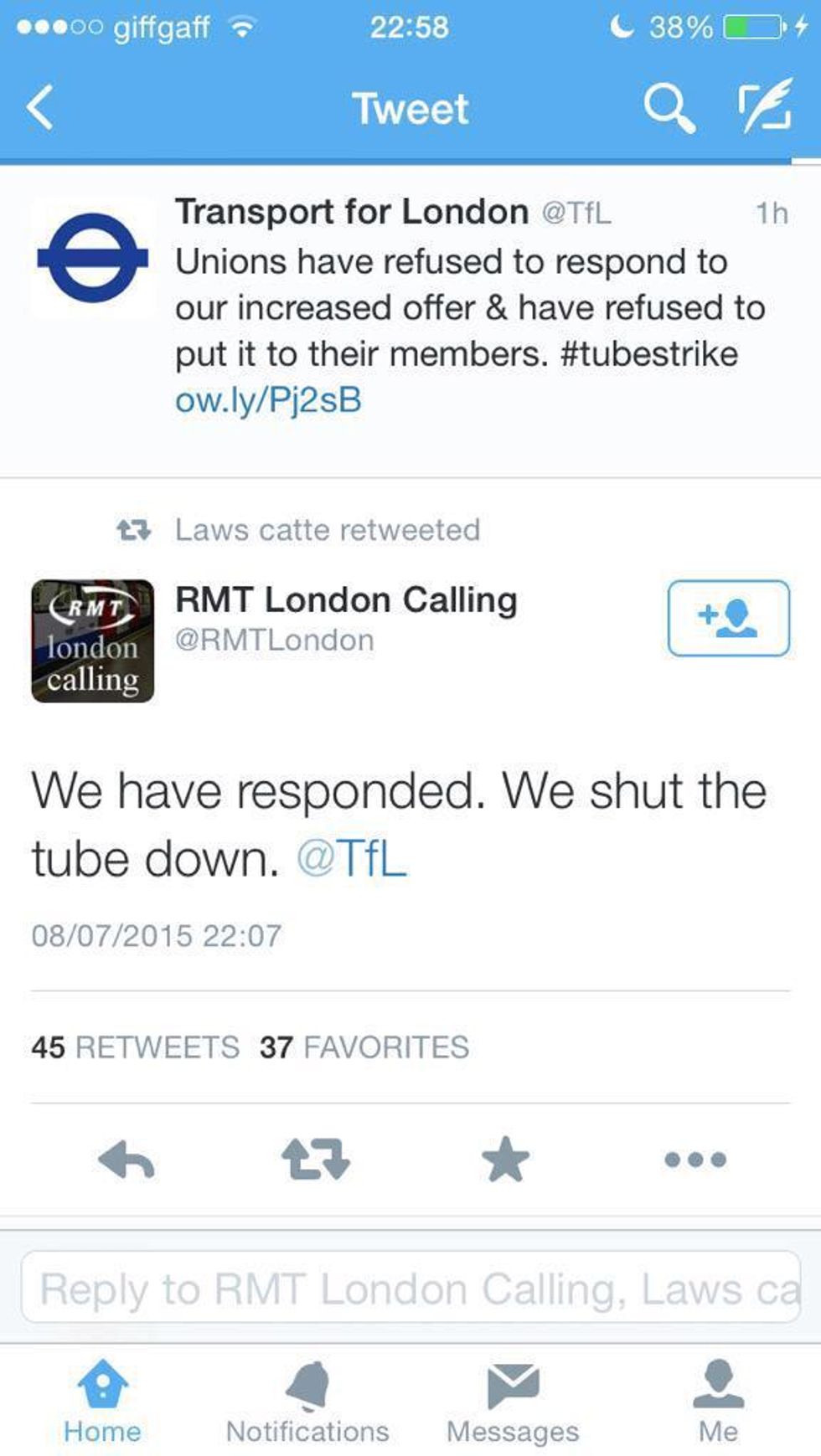The width and height of the screenshot is (821, 1456).
Task: Tap the back arrow in header
Action: pos(40,108)
